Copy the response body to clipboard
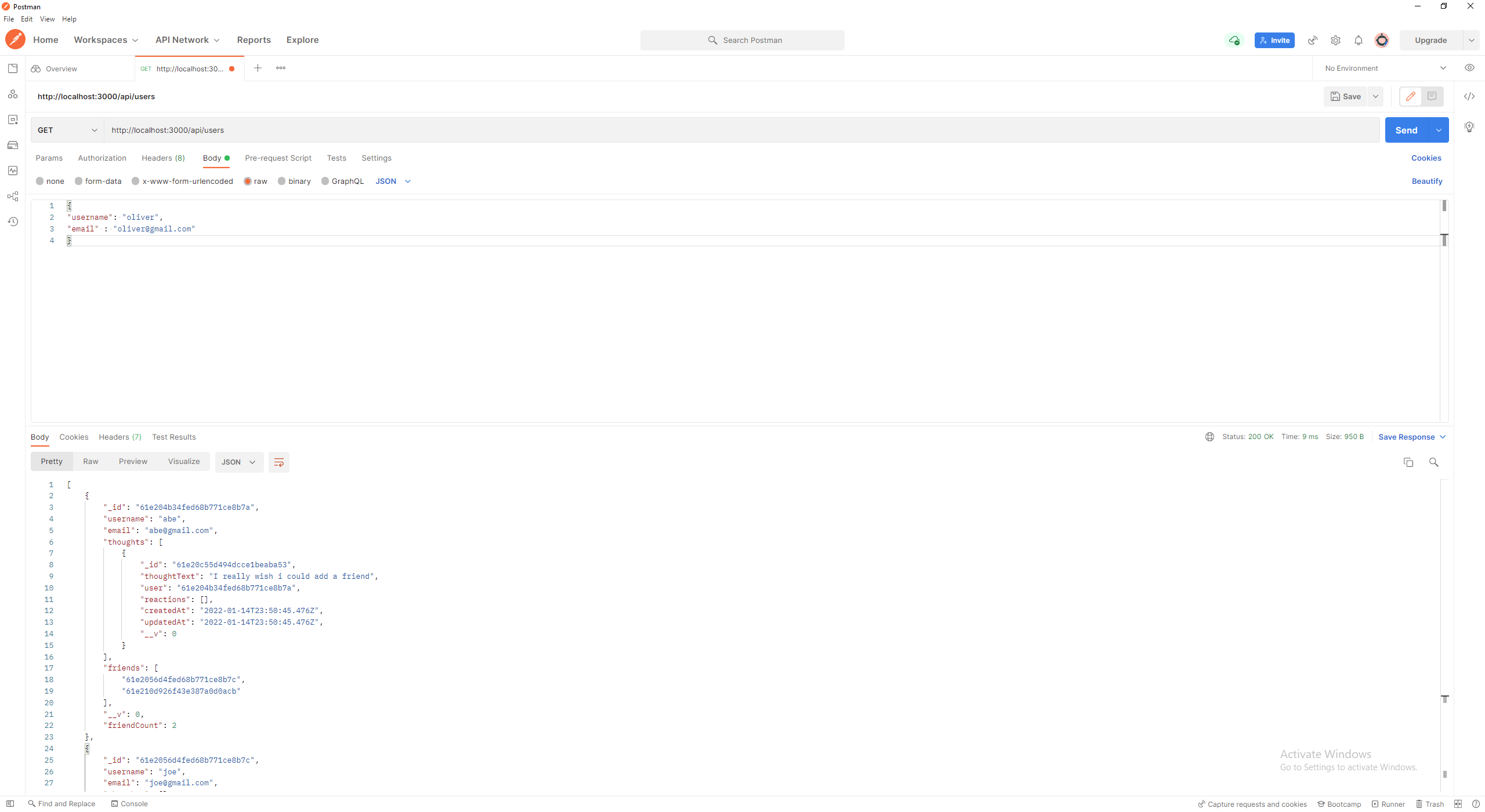Screen dimensions: 1485x812 point(1408,462)
